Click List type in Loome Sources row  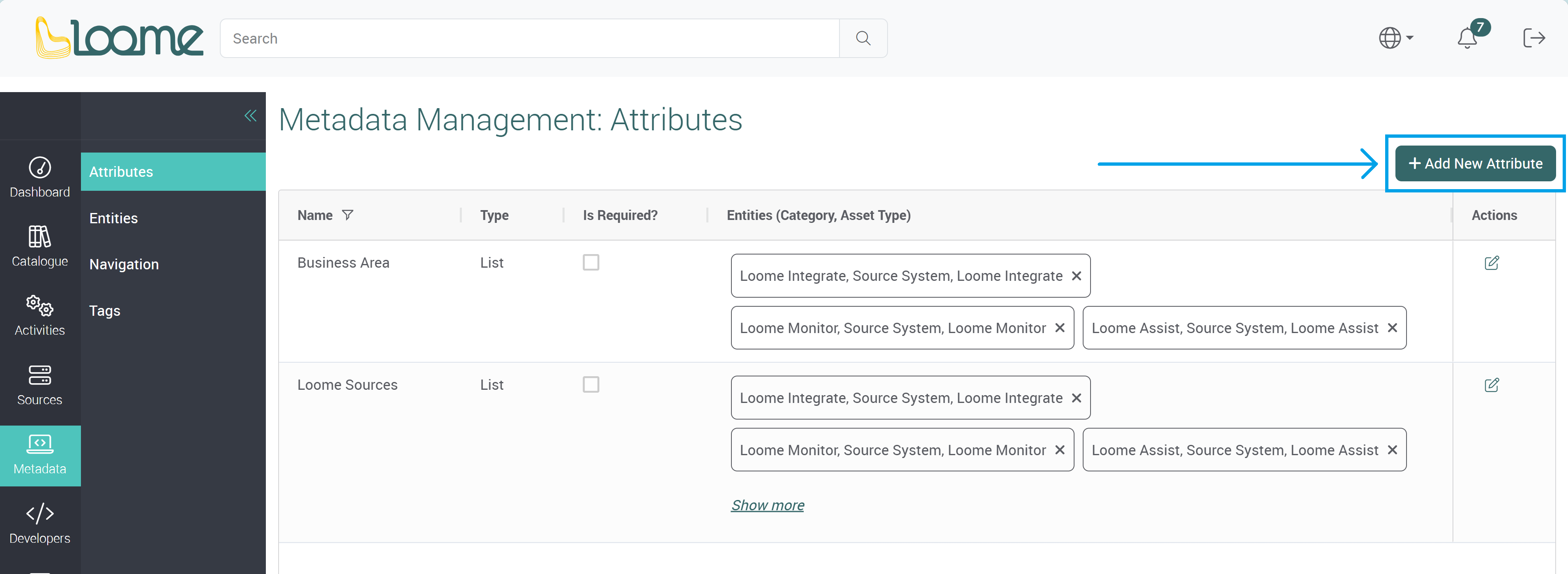point(491,385)
